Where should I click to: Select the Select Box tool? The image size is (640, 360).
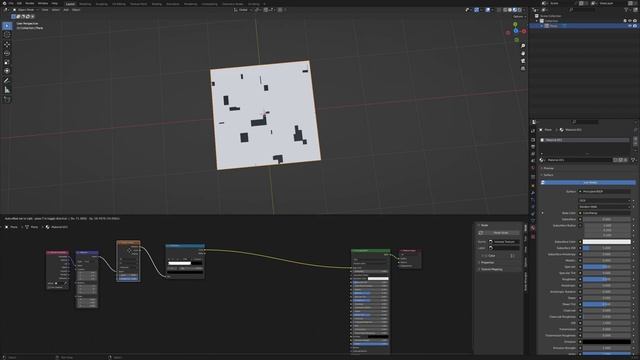coord(7,26)
